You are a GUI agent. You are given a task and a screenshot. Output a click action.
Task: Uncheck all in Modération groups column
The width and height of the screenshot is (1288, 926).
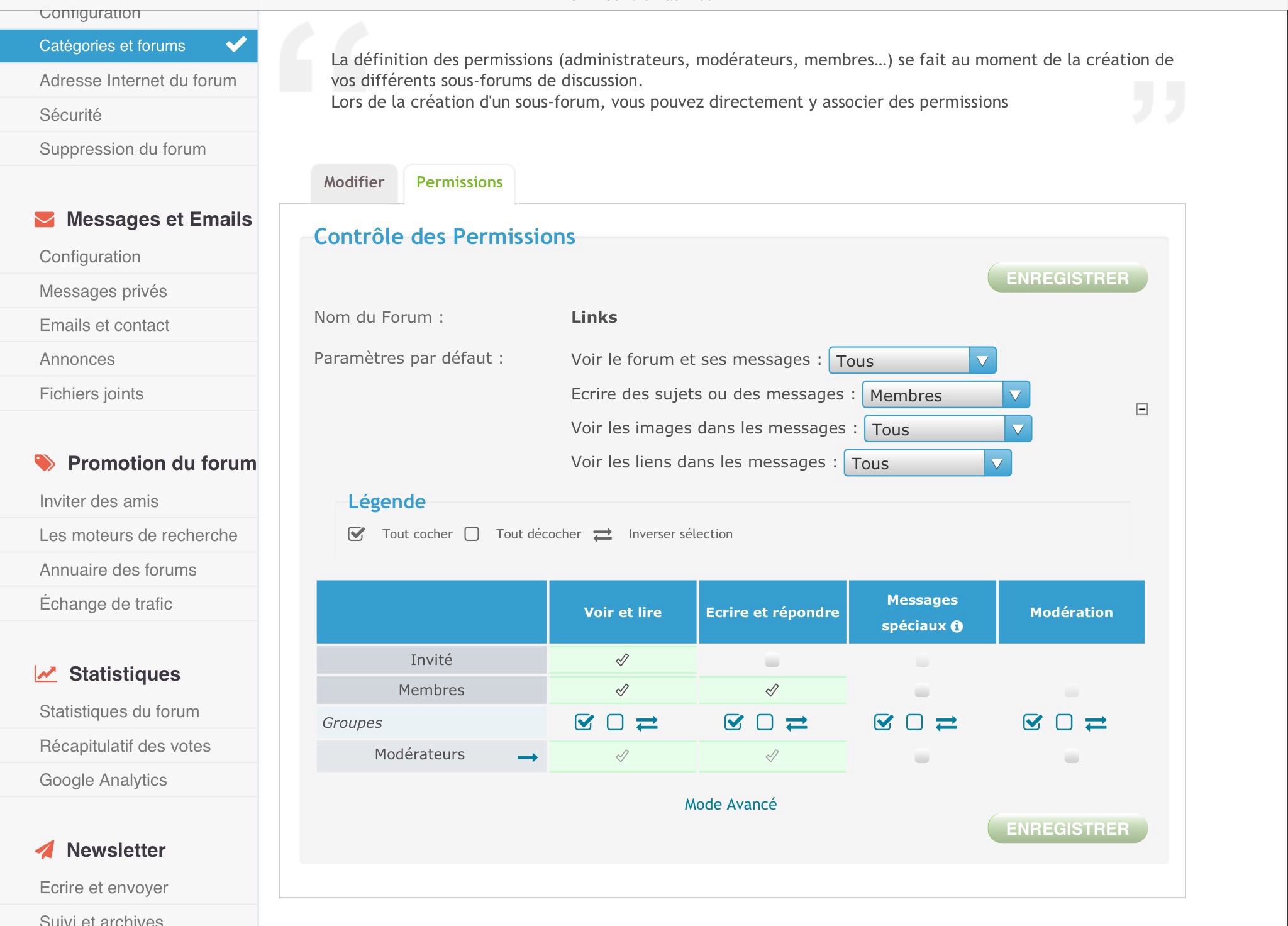click(x=1064, y=722)
